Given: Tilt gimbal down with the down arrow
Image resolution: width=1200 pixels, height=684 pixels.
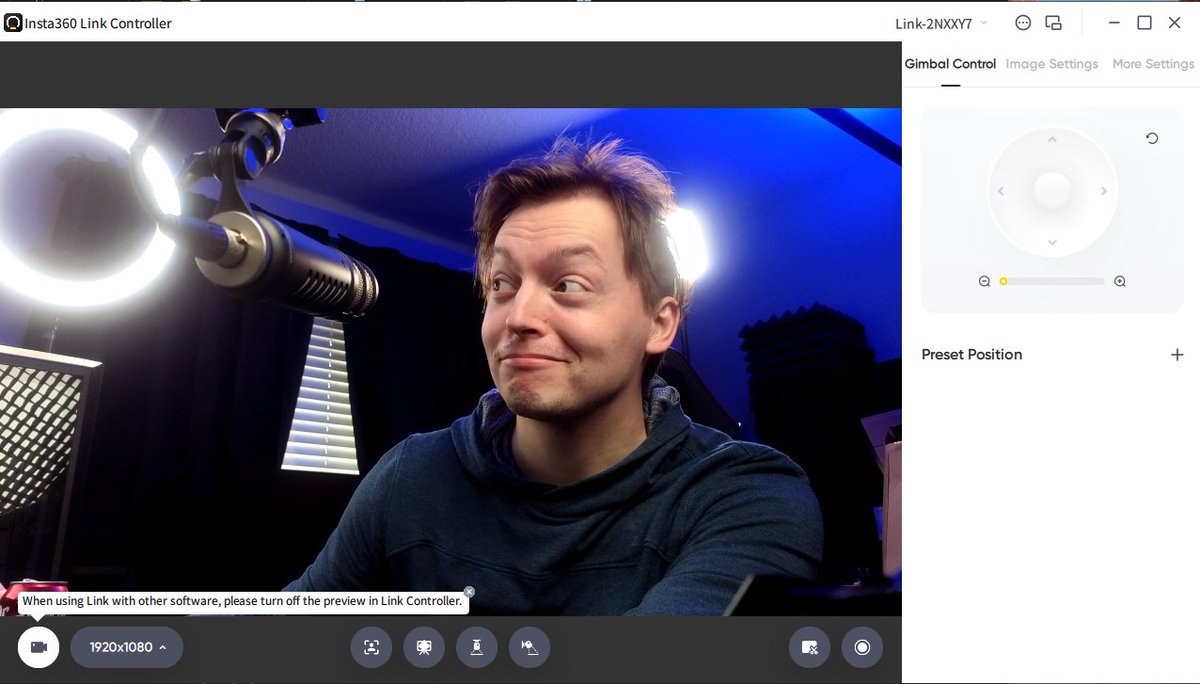Looking at the screenshot, I should 1052,243.
